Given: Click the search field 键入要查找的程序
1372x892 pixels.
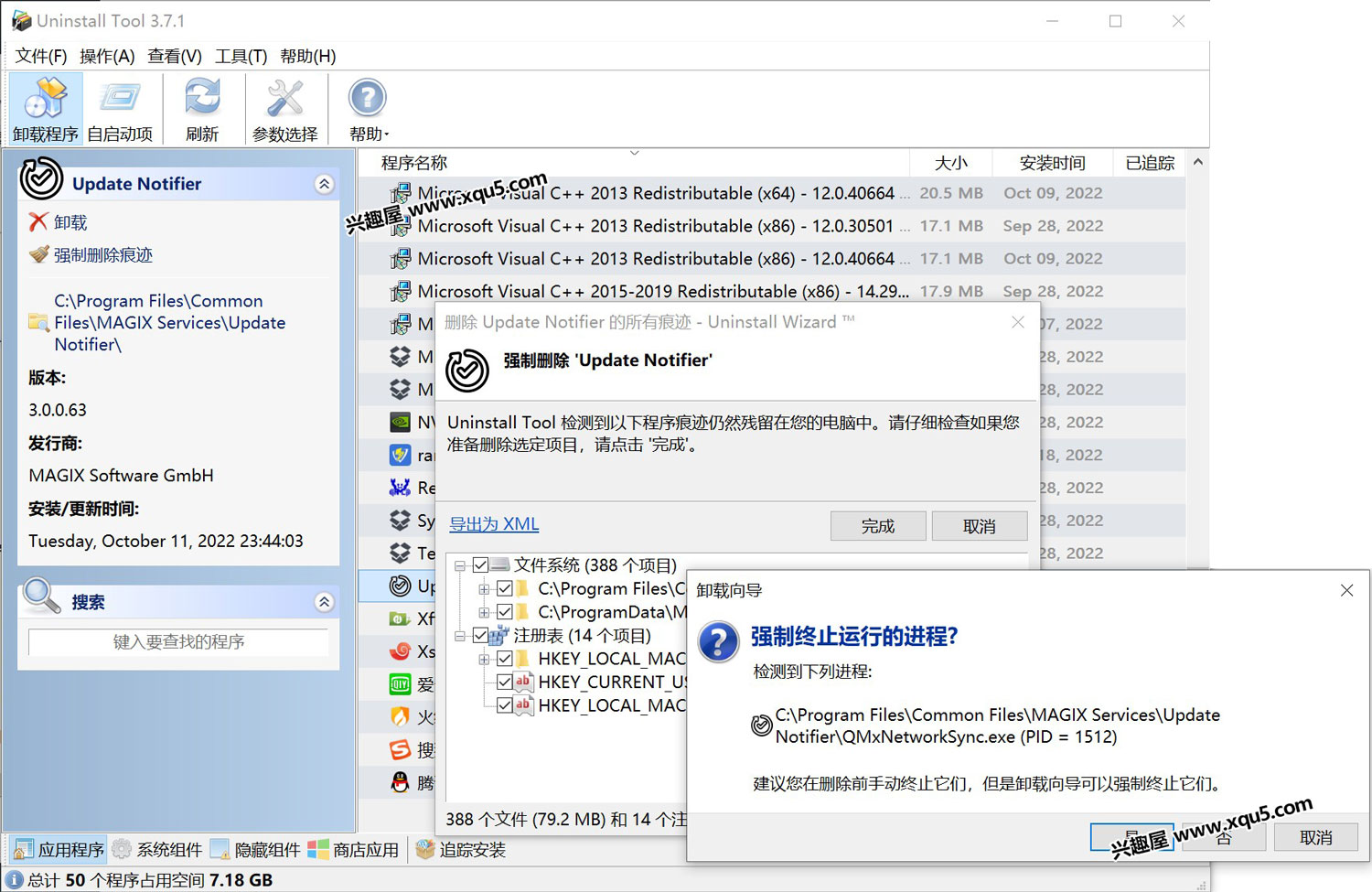Looking at the screenshot, I should [178, 641].
